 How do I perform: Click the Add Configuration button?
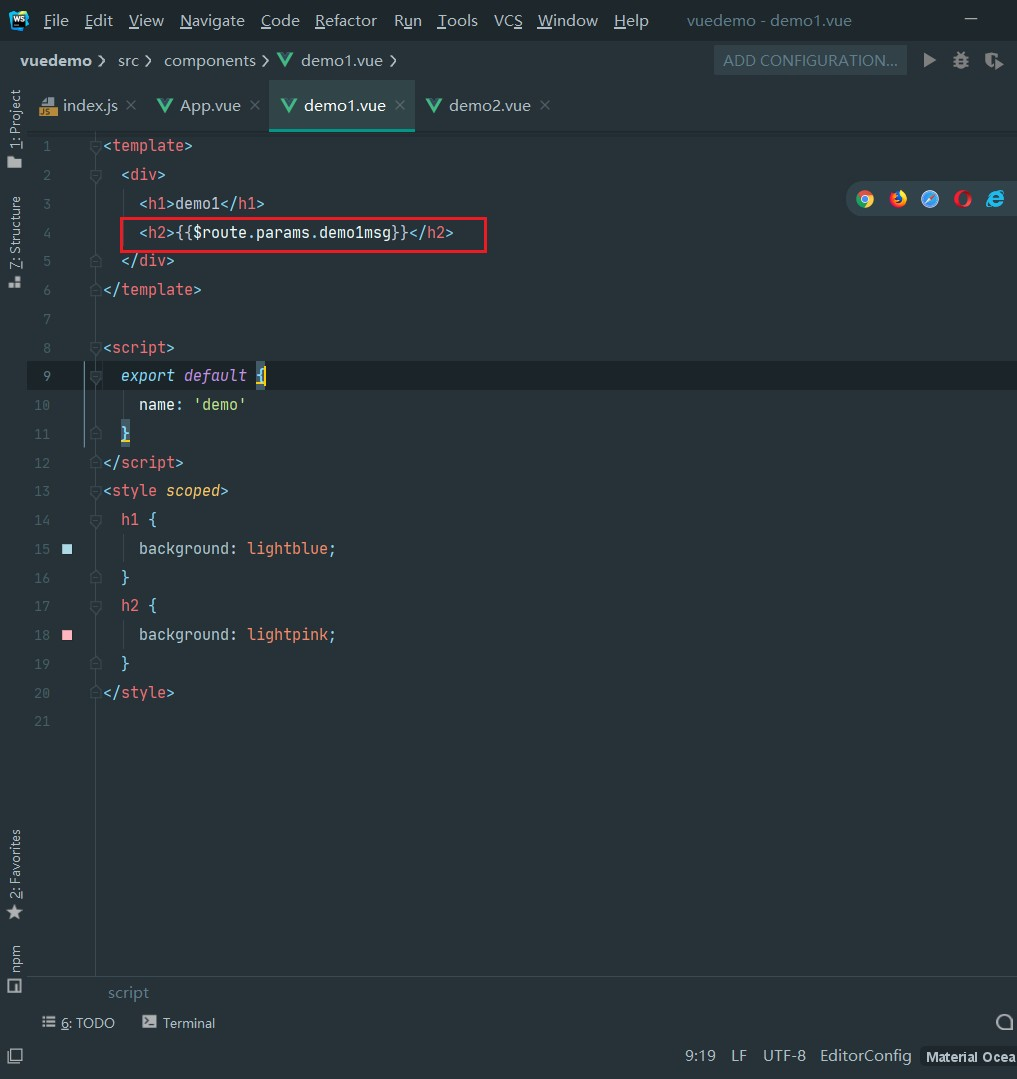[810, 61]
